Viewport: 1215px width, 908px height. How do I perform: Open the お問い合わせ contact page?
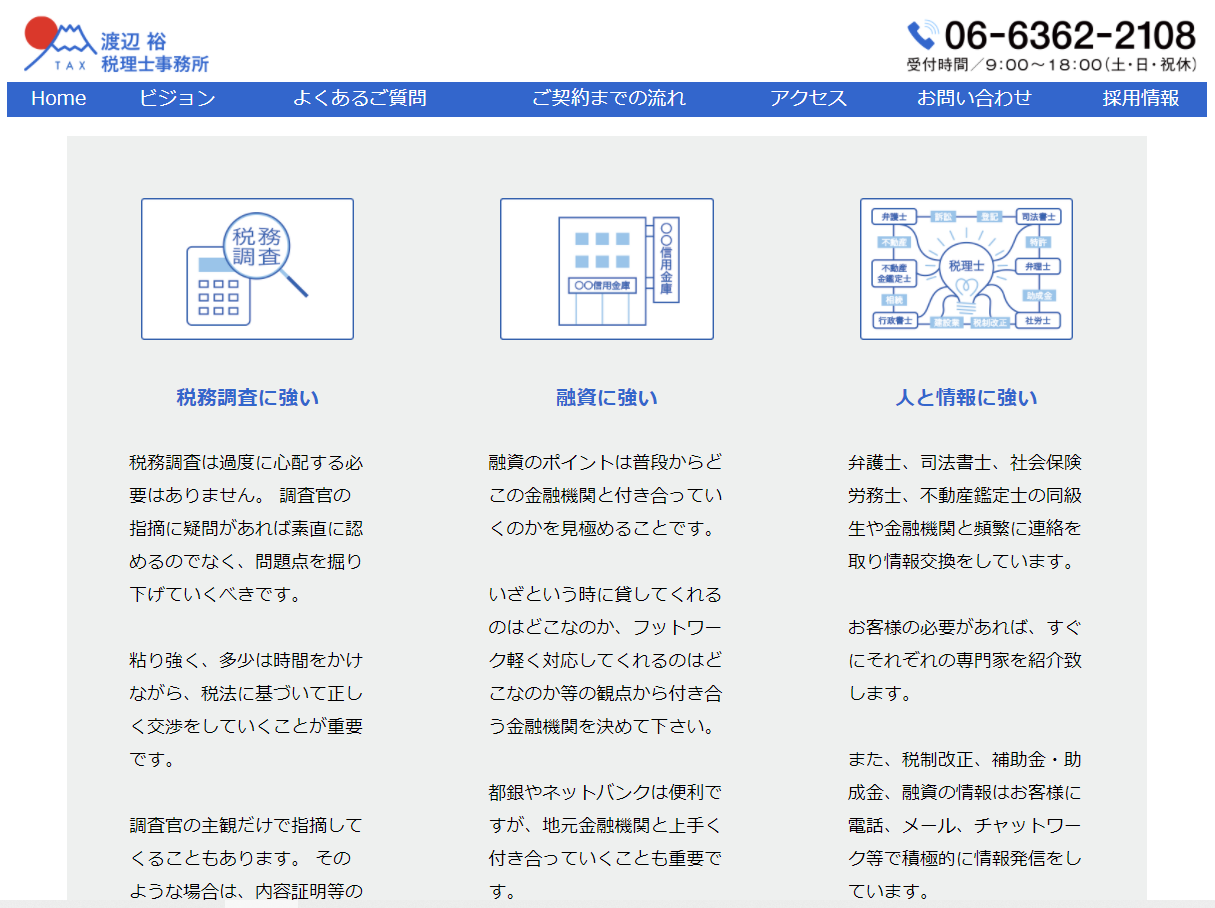tap(974, 98)
